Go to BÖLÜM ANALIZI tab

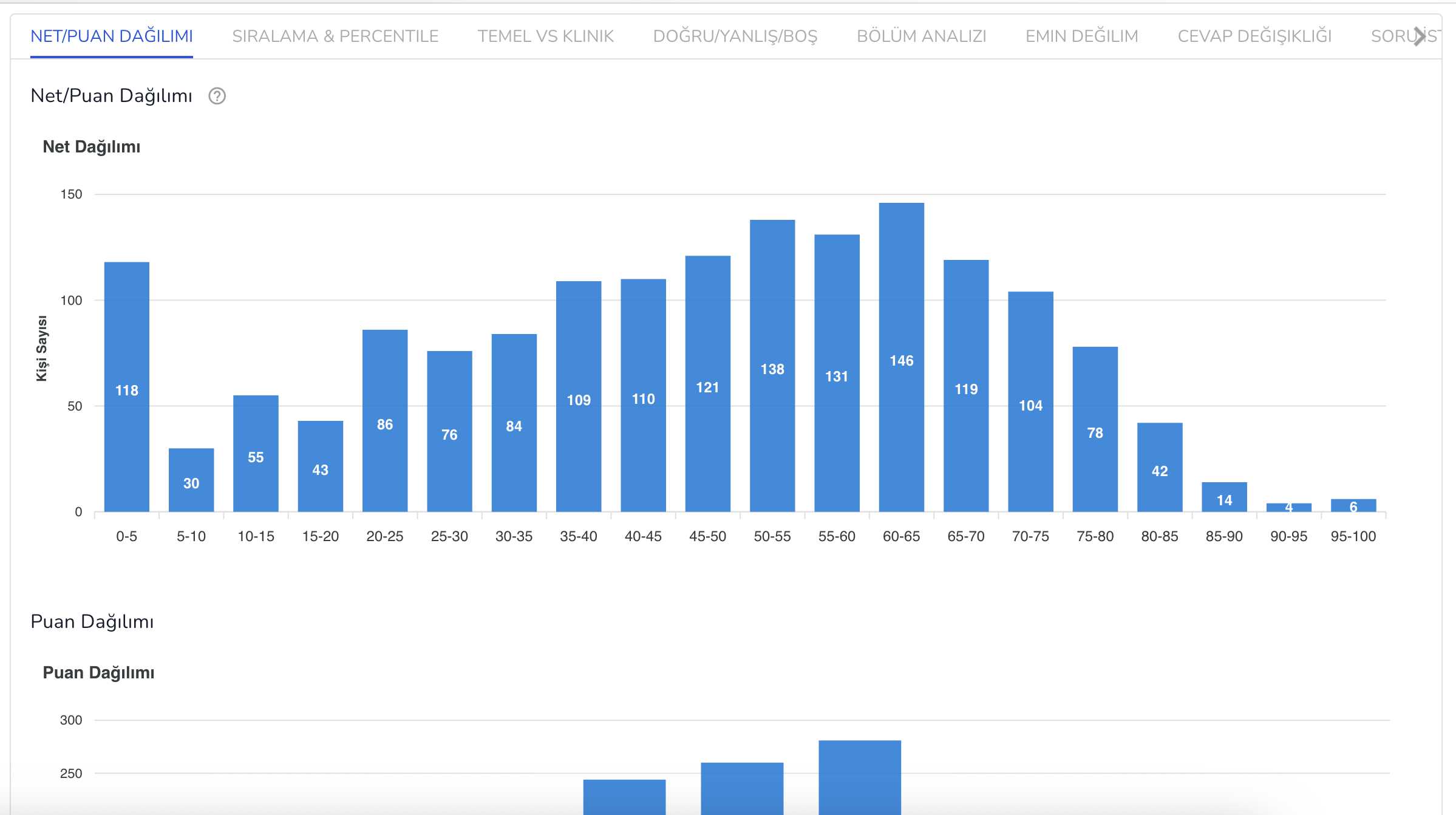pyautogui.click(x=921, y=36)
